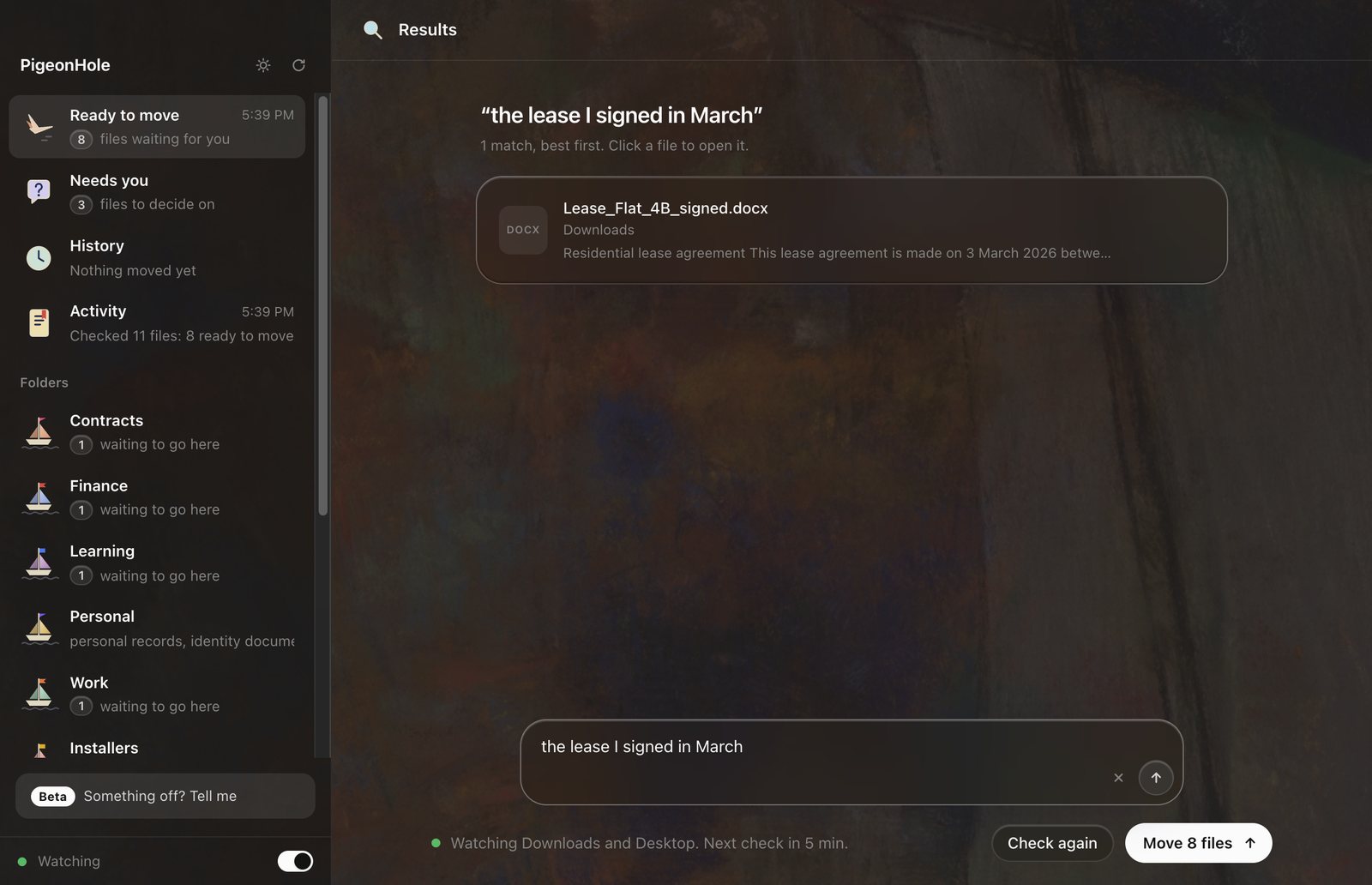Click the Move 8 files button
This screenshot has height=885, width=1372.
click(x=1198, y=843)
